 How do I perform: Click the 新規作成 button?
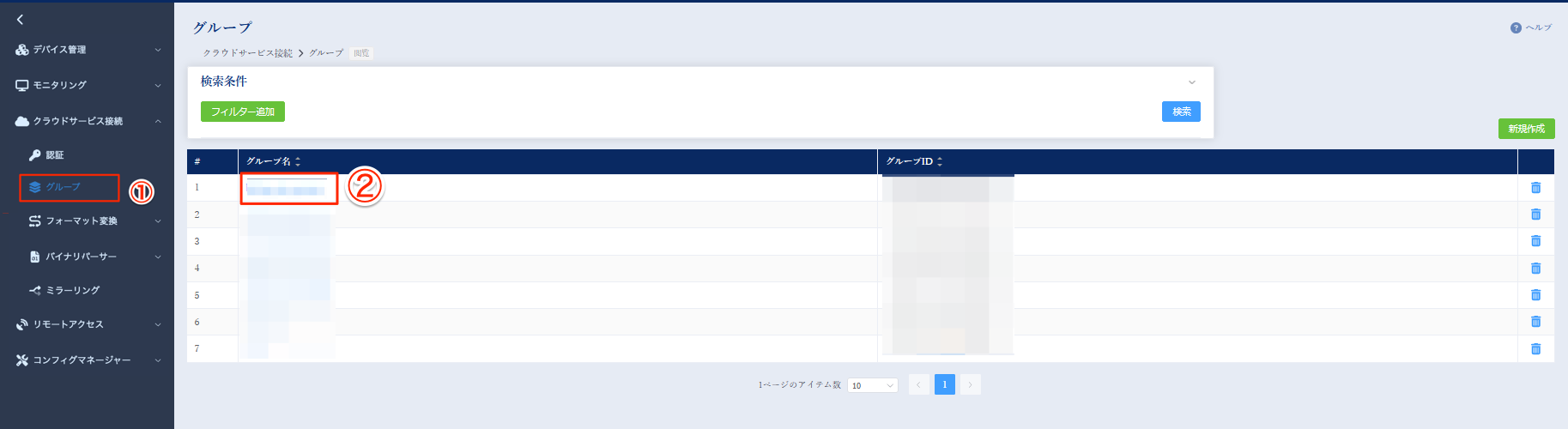point(1527,129)
